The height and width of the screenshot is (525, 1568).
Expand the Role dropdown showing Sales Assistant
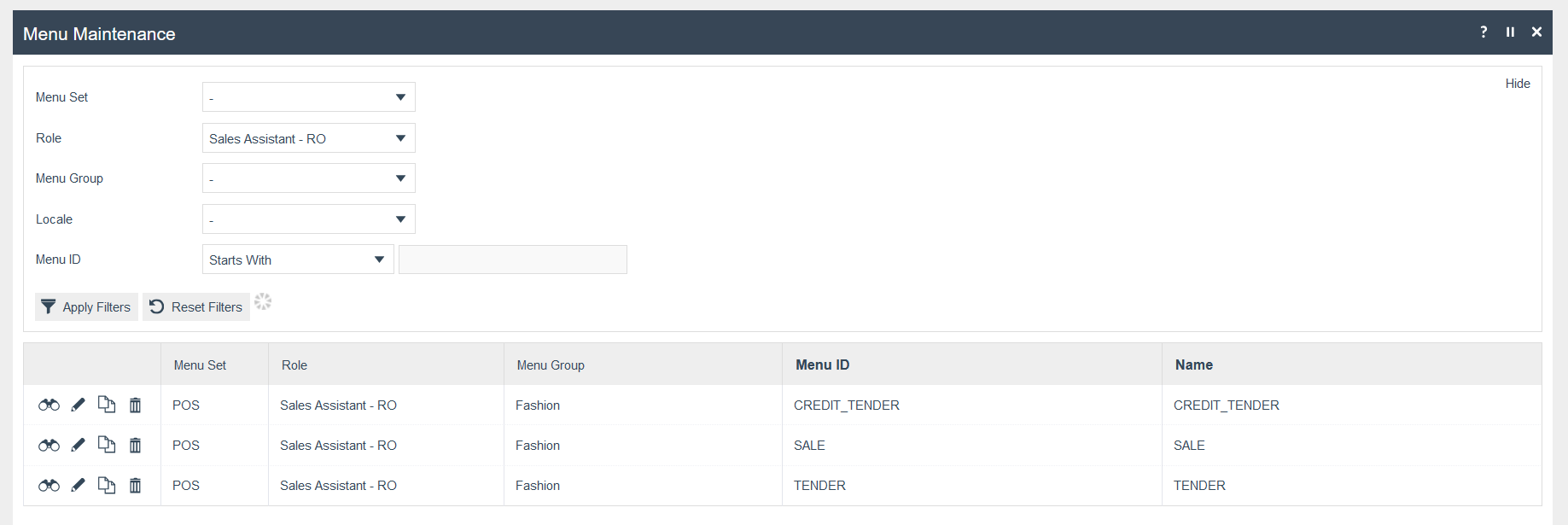tap(308, 138)
